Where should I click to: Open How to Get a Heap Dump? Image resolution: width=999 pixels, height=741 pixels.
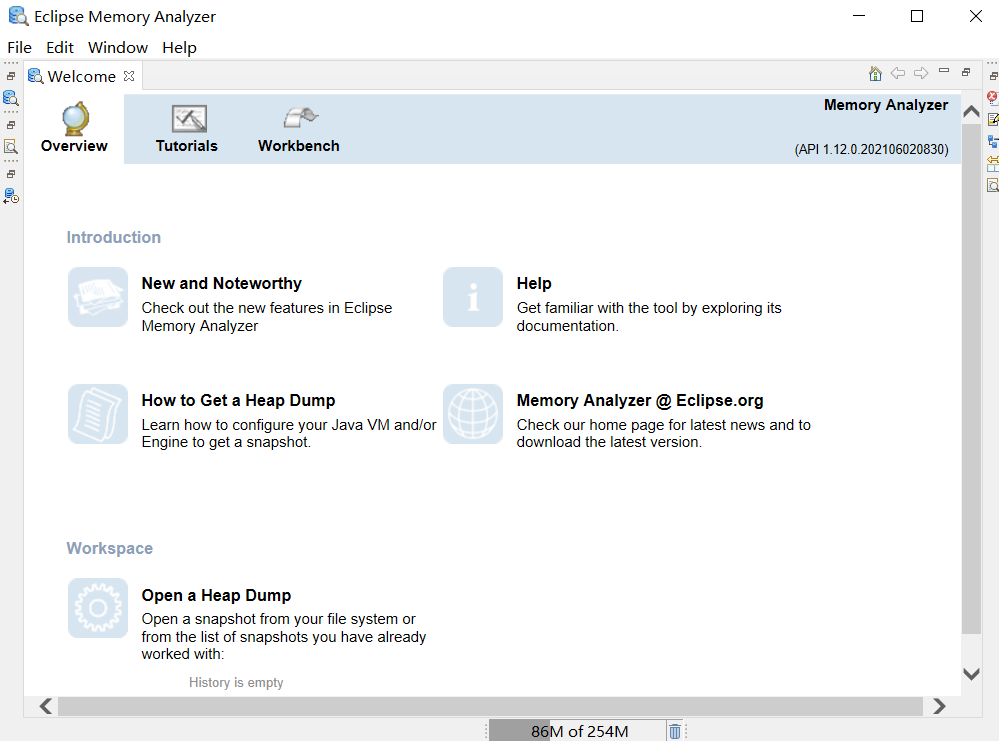tap(238, 400)
